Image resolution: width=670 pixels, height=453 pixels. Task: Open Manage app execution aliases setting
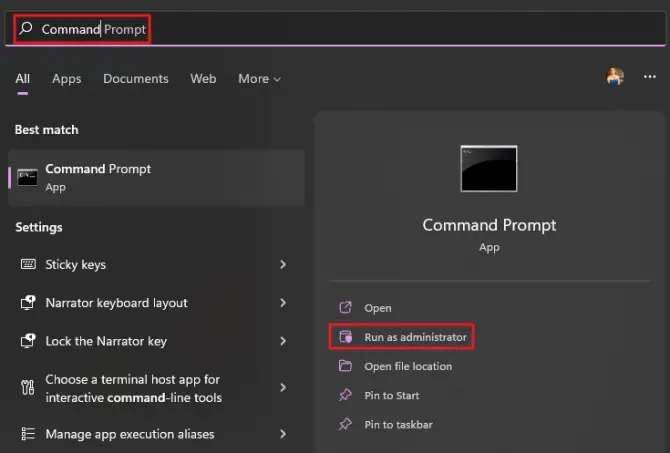(x=156, y=434)
